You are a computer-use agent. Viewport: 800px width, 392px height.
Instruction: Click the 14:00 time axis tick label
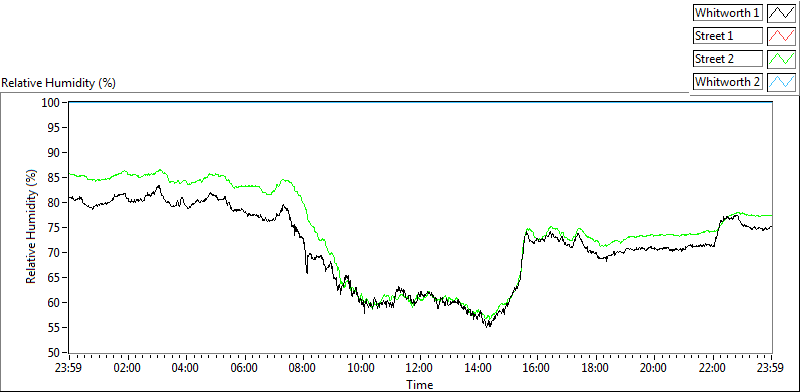pos(479,368)
